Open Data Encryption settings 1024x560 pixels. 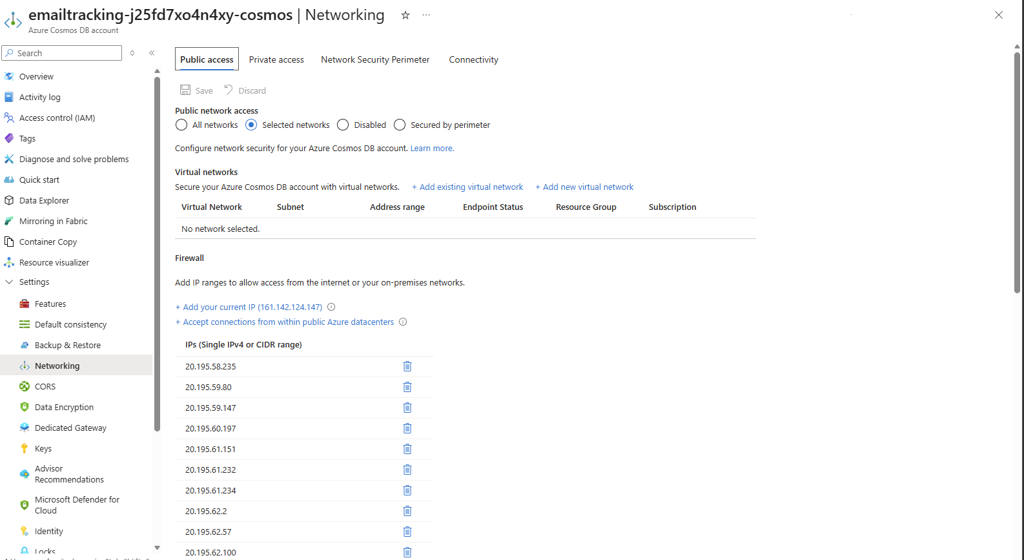click(64, 407)
